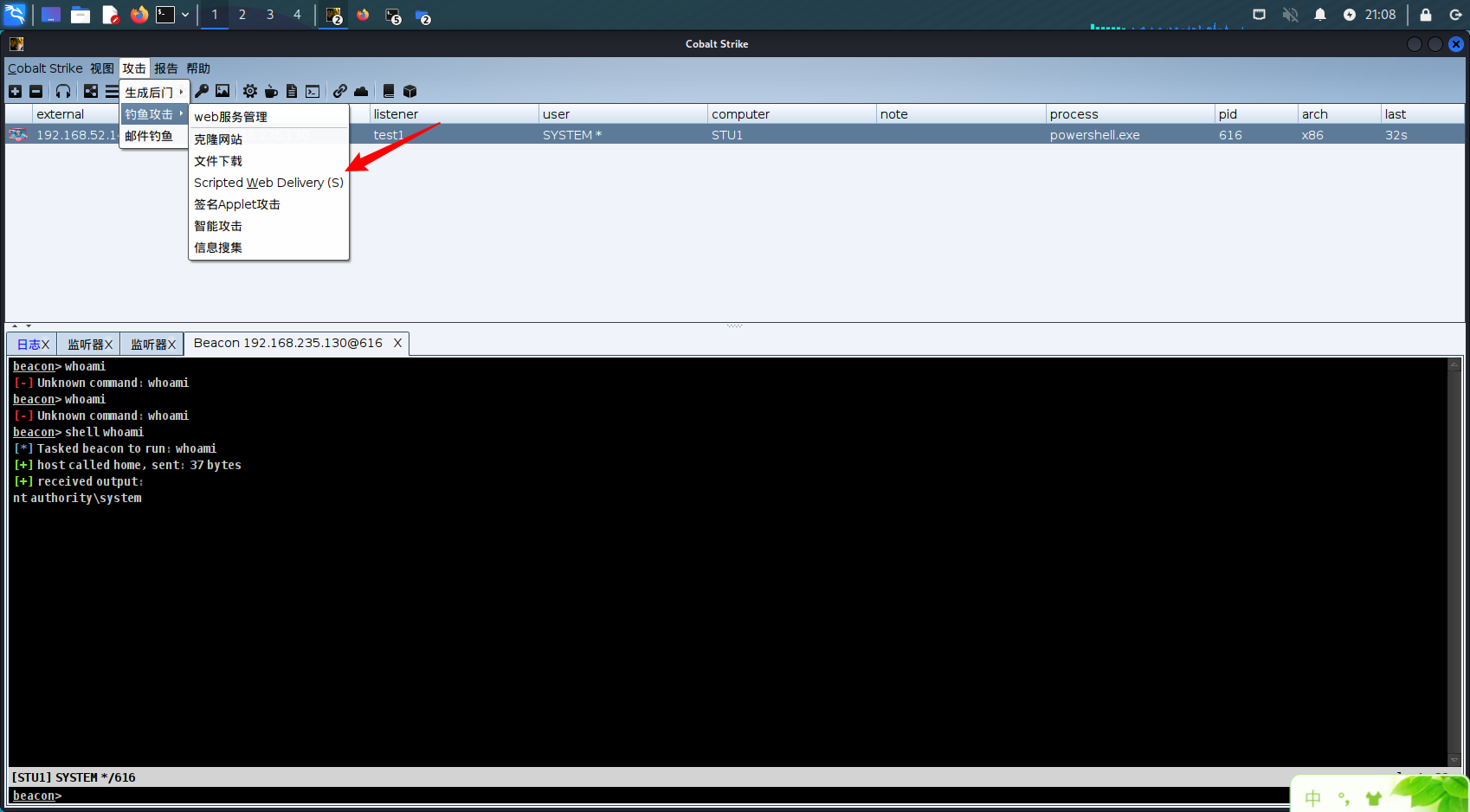The width and height of the screenshot is (1470, 812).
Task: Select 邮件钓鱼 menu entry
Action: (x=154, y=136)
